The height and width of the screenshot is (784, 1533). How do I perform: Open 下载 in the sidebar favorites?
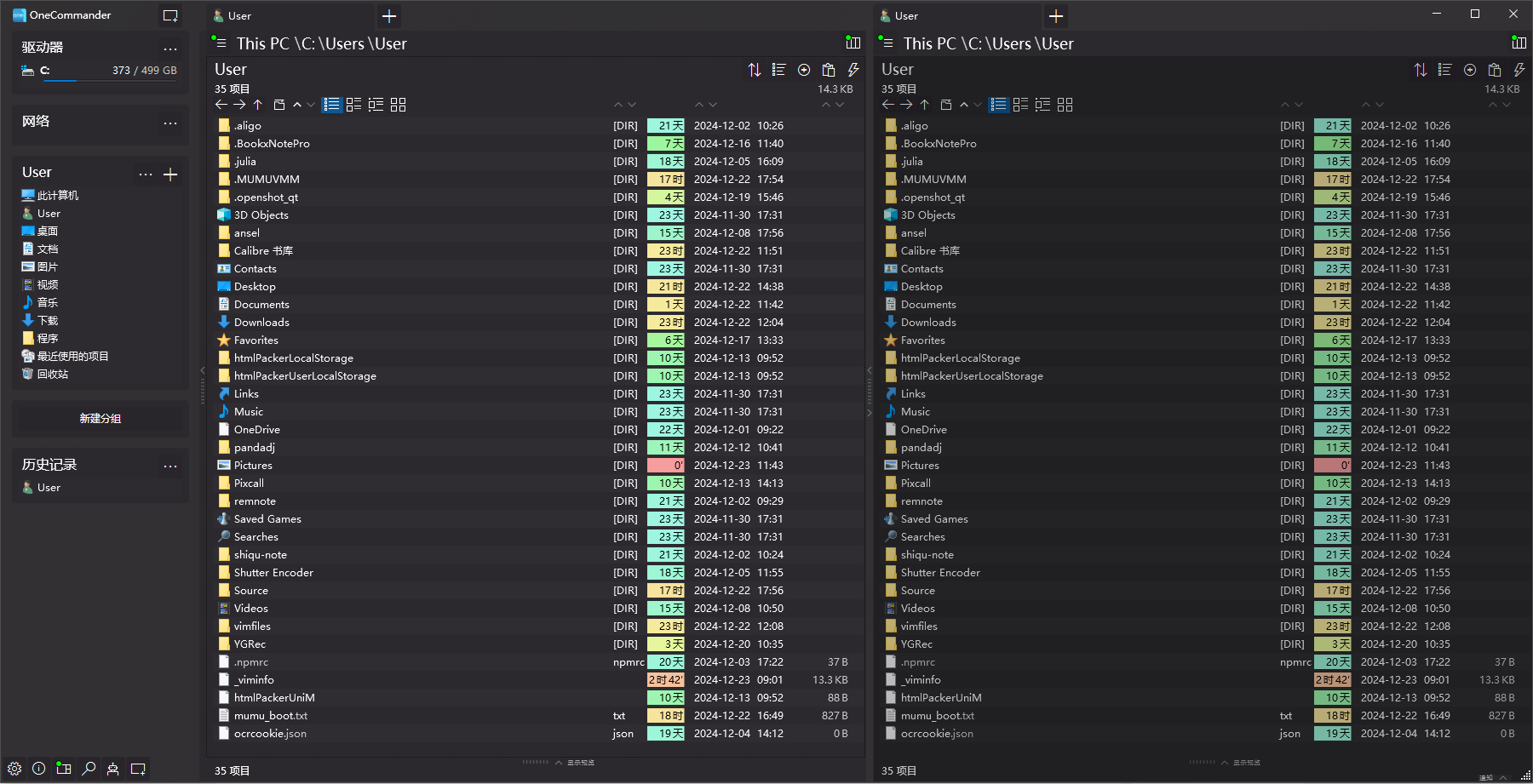48,321
